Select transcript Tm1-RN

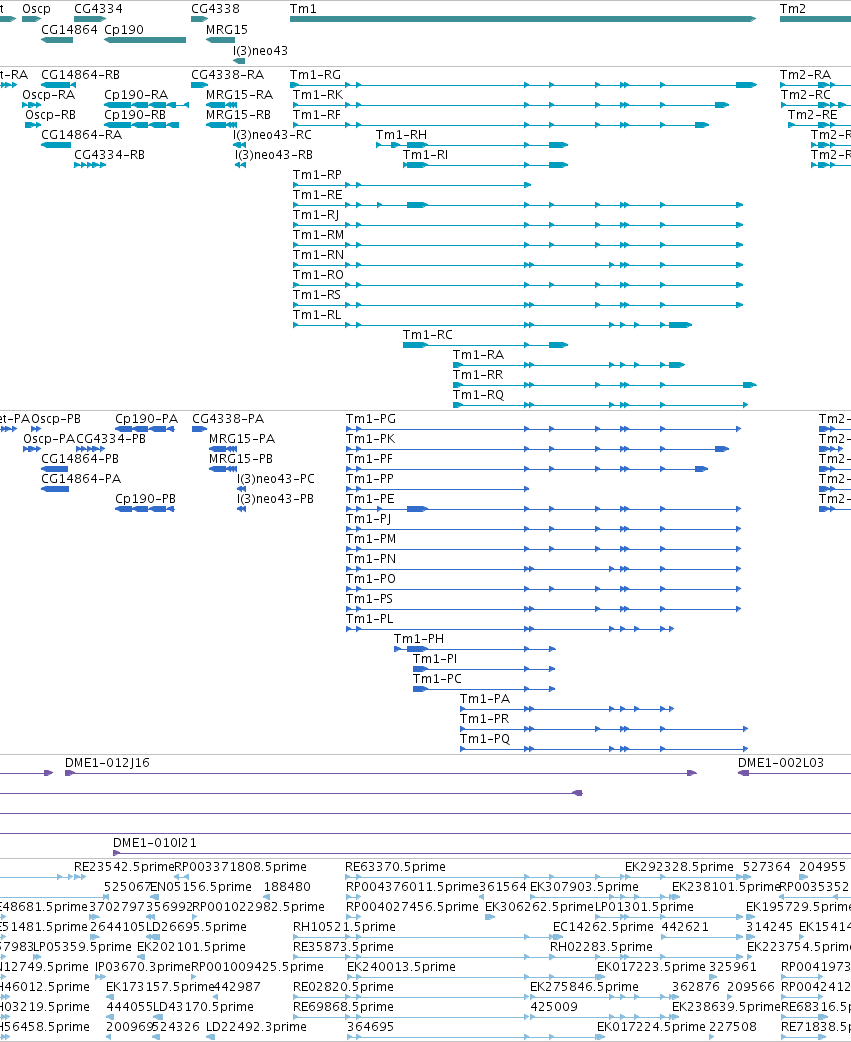click(319, 255)
